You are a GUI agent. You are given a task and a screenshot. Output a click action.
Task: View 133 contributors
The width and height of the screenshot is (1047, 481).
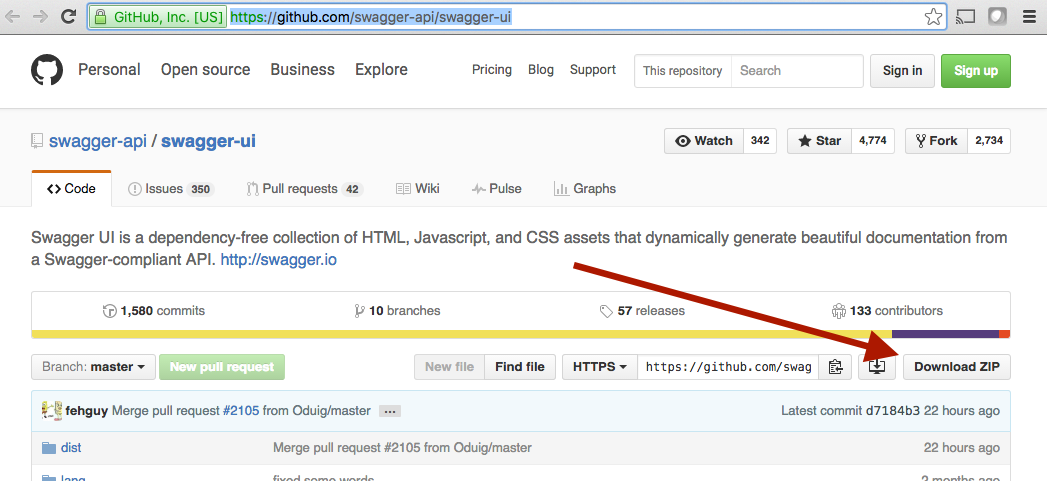point(887,311)
